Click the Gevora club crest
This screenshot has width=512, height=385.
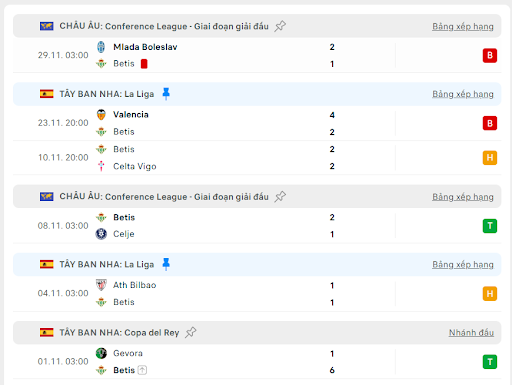click(101, 353)
